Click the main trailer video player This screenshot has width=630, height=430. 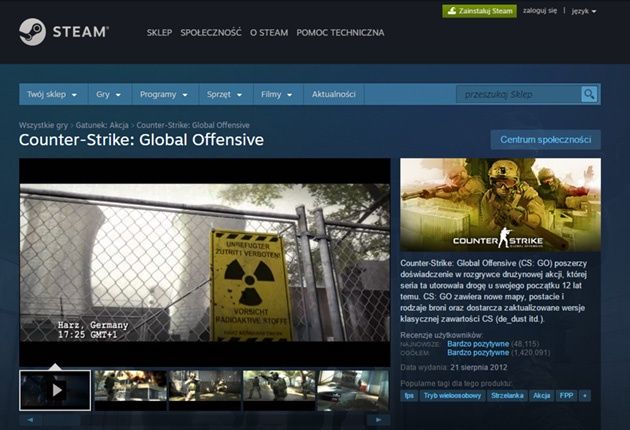pos(205,262)
